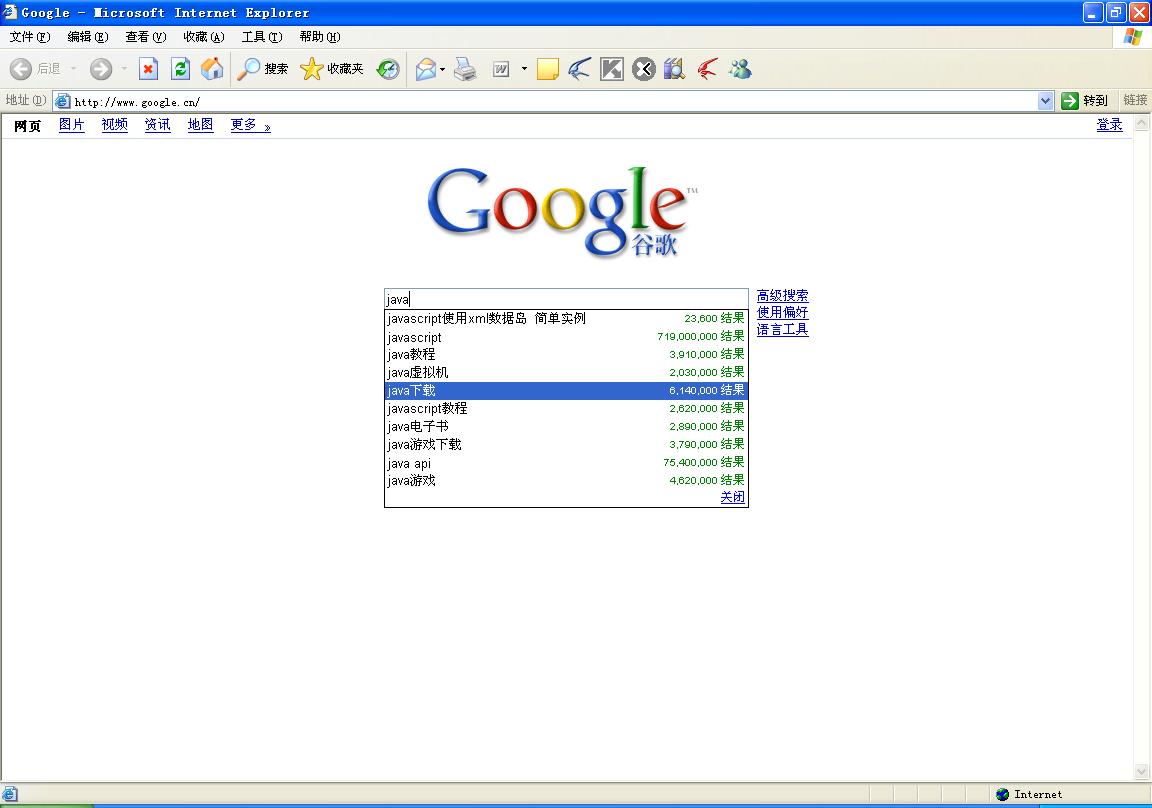This screenshot has height=808, width=1152.
Task: Show browsing History clock icon
Action: (388, 69)
